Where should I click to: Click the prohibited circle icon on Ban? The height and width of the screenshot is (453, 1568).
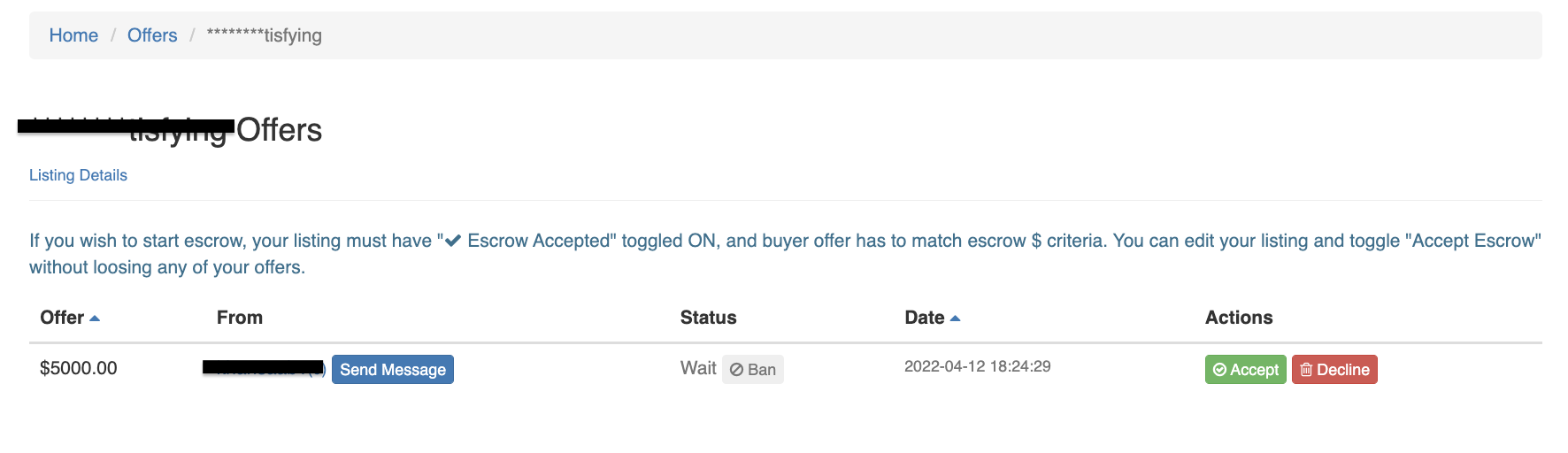click(x=736, y=370)
